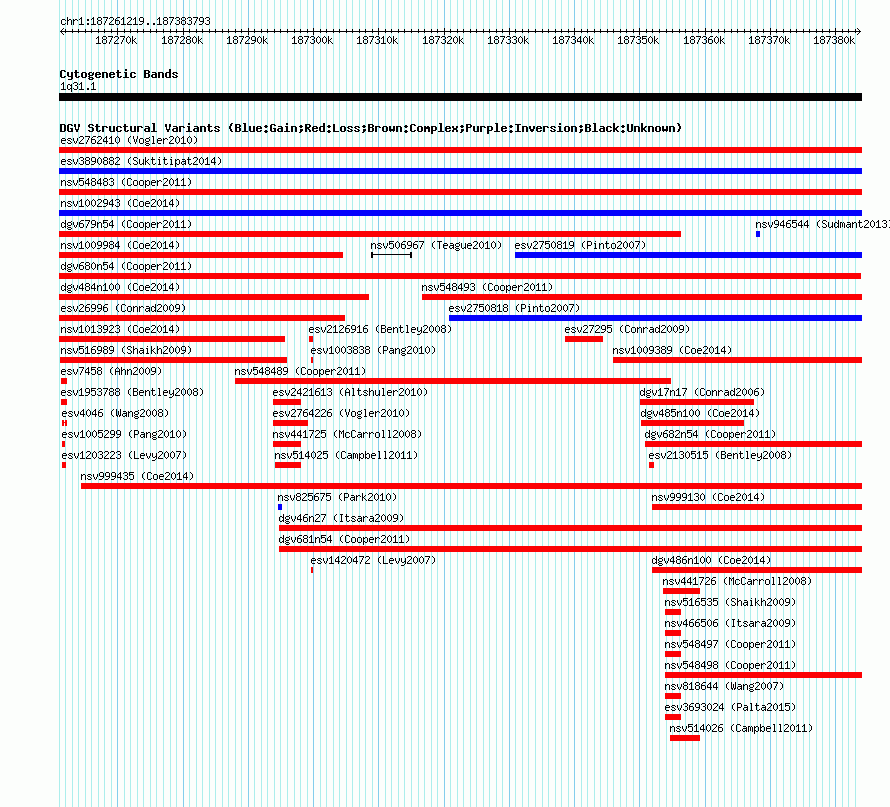890x807 pixels.
Task: Select nsv441725 (McCarroll2008) label
Action: point(347,434)
